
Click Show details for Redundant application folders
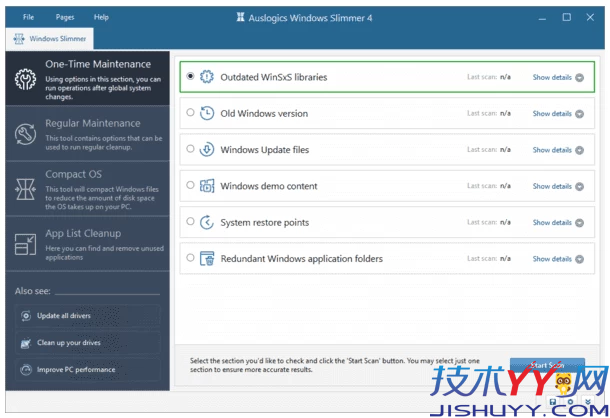[x=552, y=259]
